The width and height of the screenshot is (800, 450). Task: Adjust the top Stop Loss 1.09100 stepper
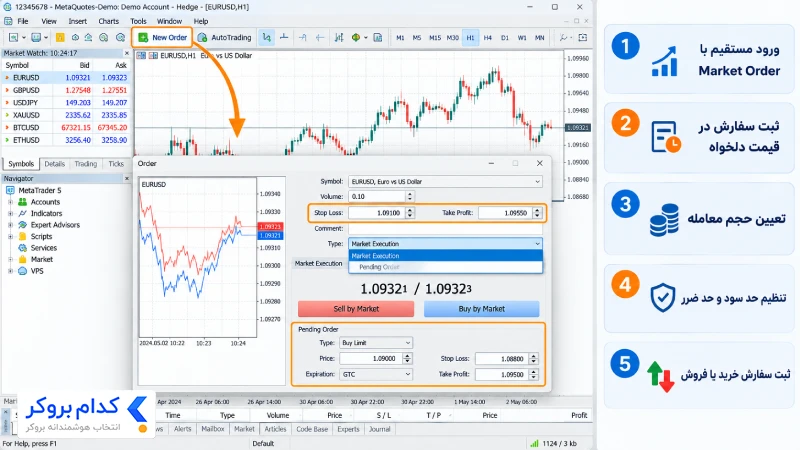tap(410, 213)
